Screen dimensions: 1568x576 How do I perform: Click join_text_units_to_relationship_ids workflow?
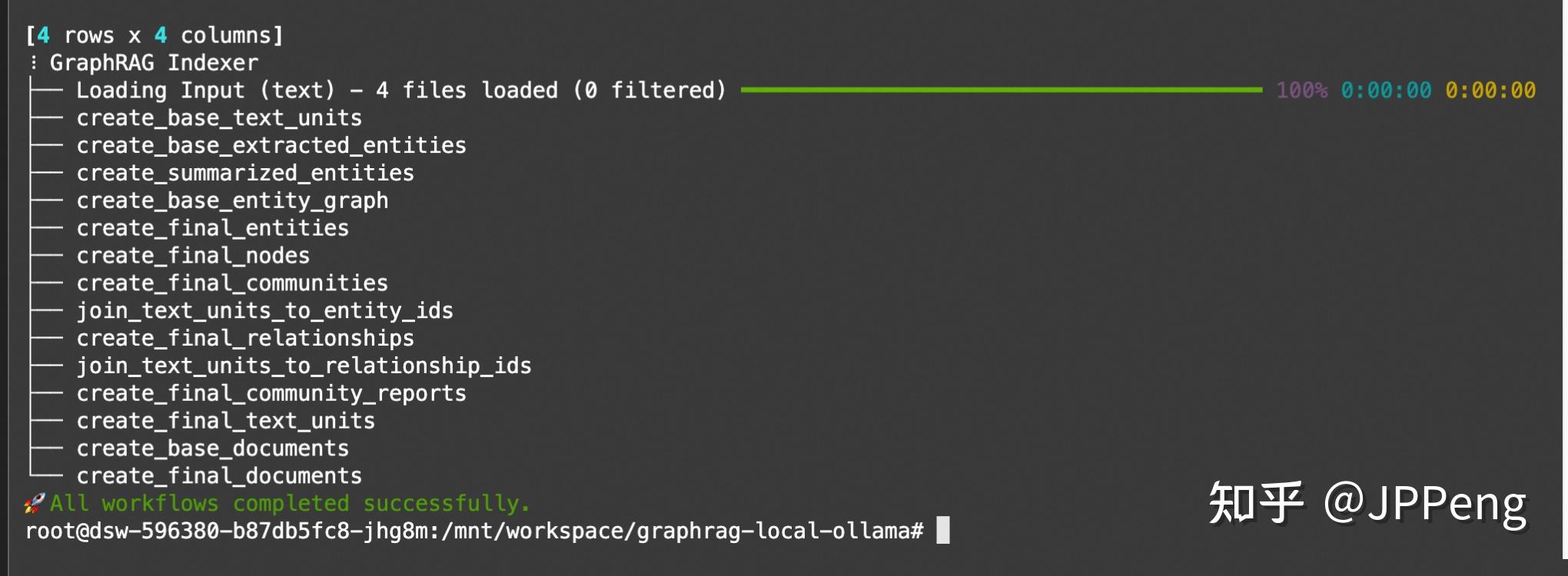pyautogui.click(x=304, y=366)
